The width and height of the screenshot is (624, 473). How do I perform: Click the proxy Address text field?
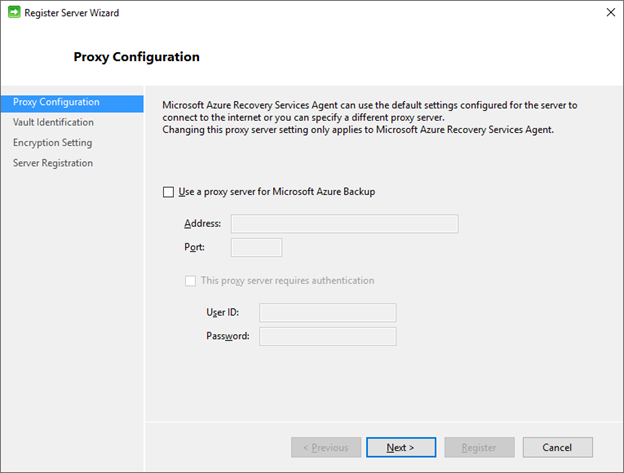[x=344, y=224]
